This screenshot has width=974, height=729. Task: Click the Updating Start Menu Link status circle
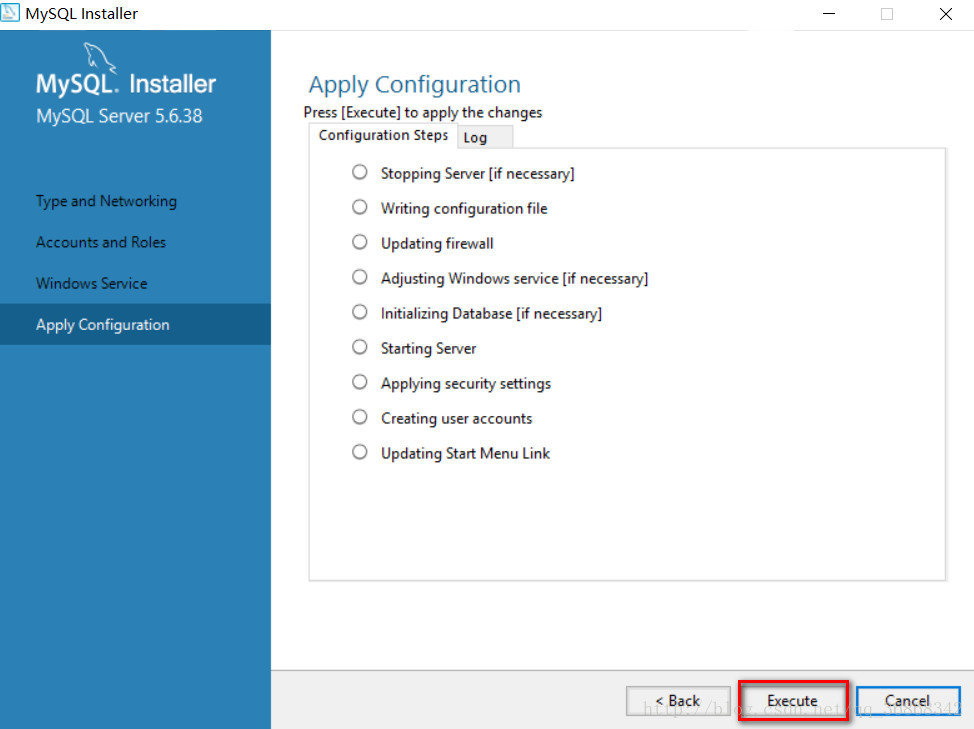tap(360, 452)
